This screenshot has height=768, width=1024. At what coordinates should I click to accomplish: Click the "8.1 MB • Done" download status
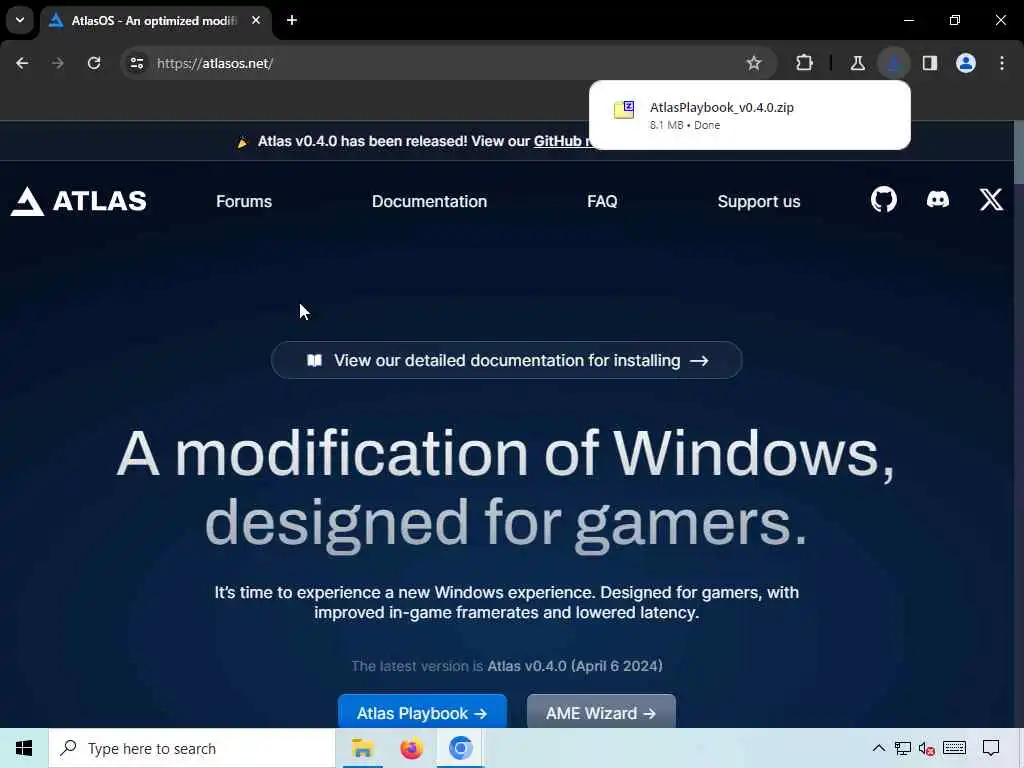pyautogui.click(x=684, y=125)
